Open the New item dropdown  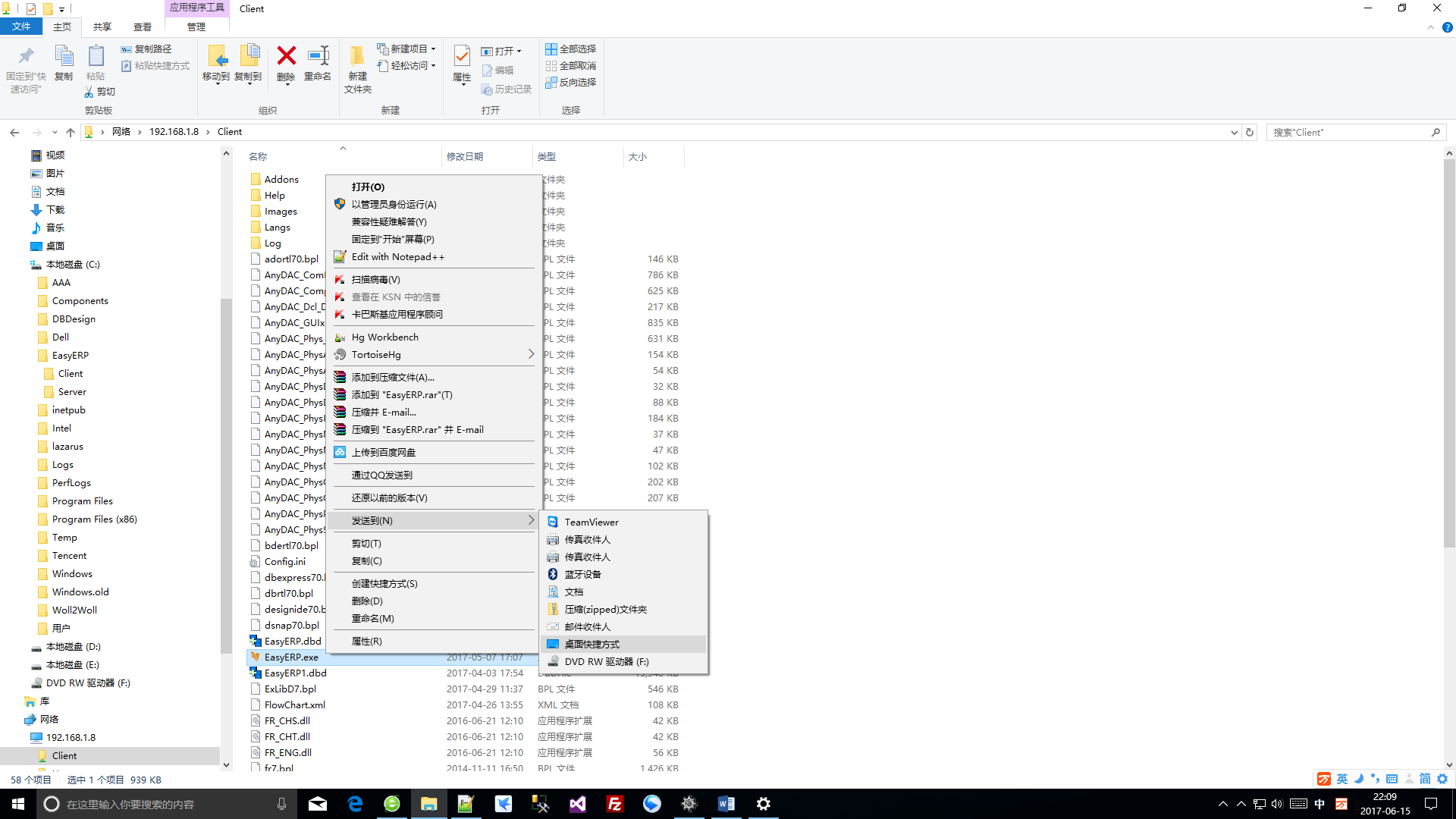click(407, 49)
